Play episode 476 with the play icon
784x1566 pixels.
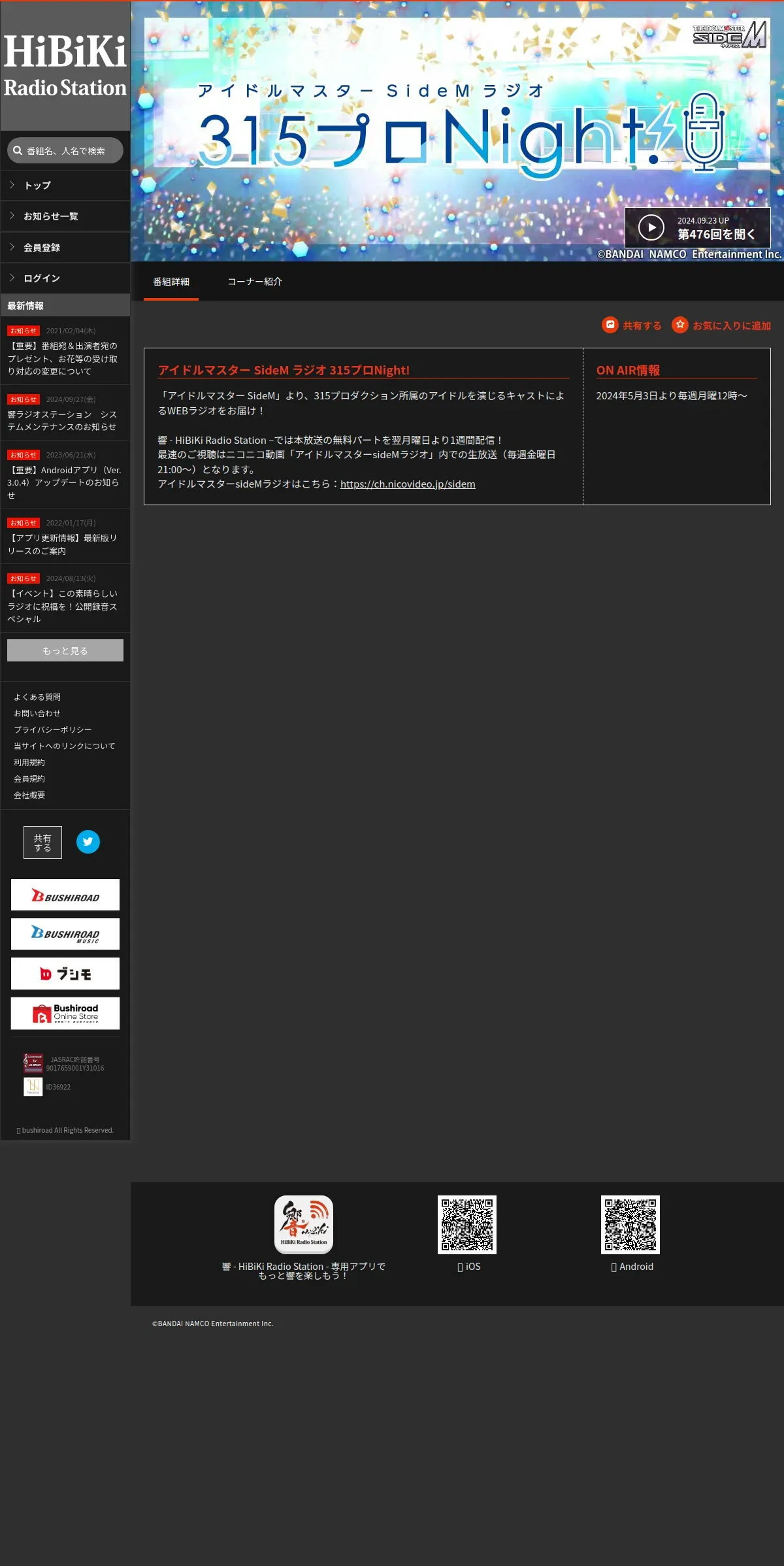(x=651, y=227)
